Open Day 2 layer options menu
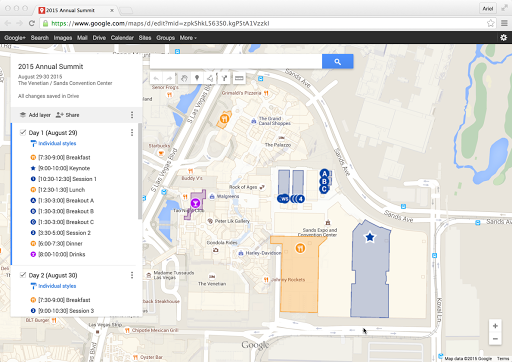 point(132,275)
